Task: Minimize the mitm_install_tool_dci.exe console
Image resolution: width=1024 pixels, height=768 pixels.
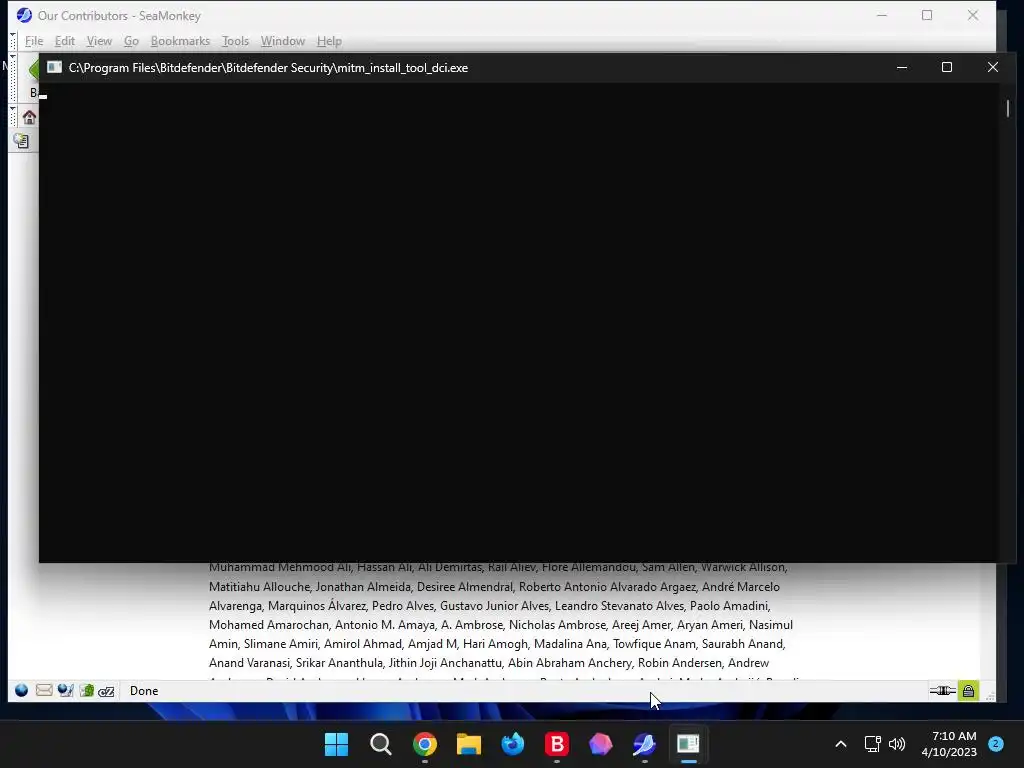Action: click(902, 67)
